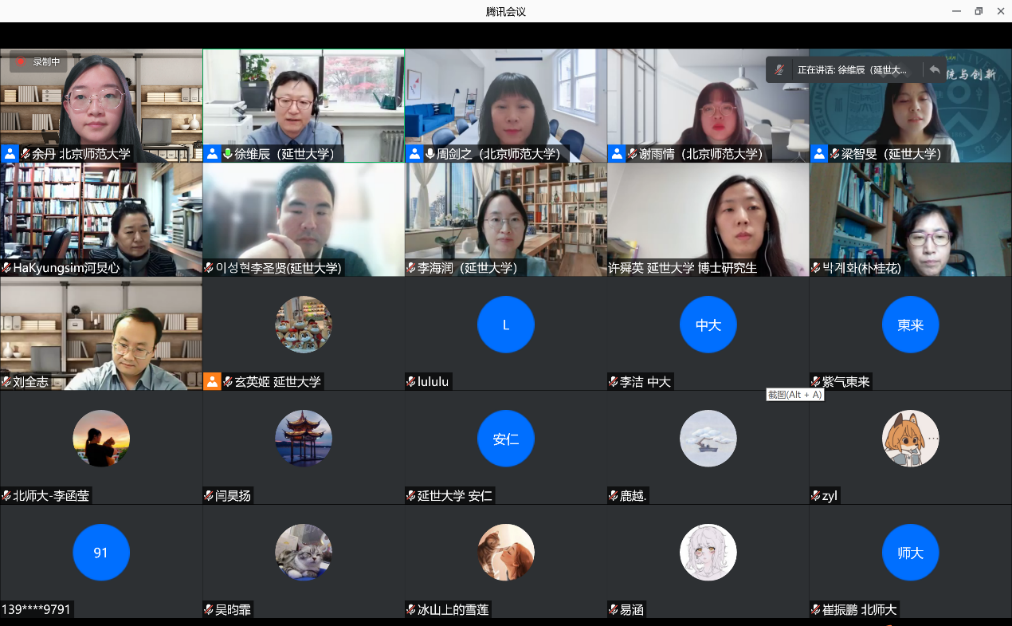Restore the 腾讯会议 window size
Viewport: 1012px width, 626px height.
[x=978, y=11]
